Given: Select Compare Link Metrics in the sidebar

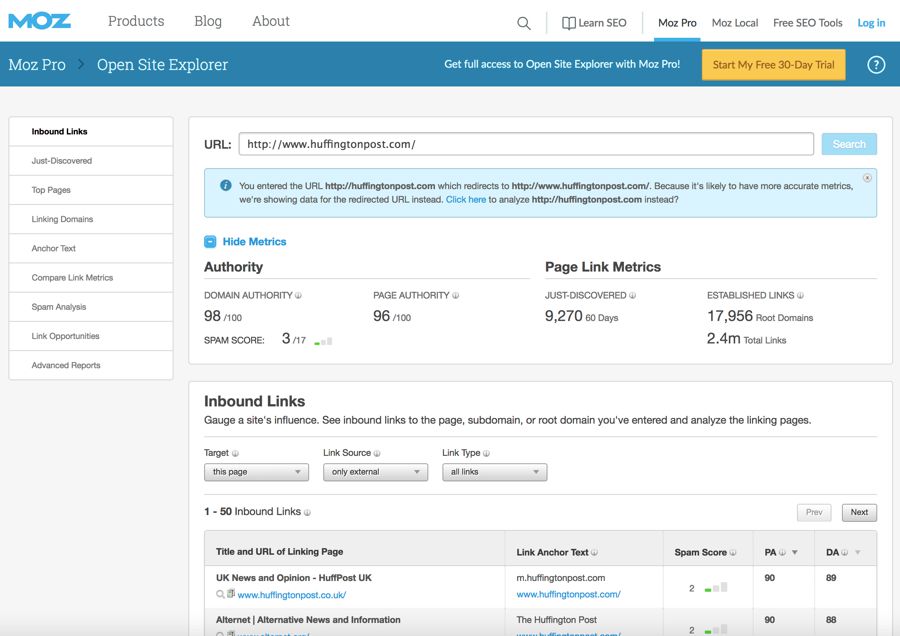Looking at the screenshot, I should 91,278.
